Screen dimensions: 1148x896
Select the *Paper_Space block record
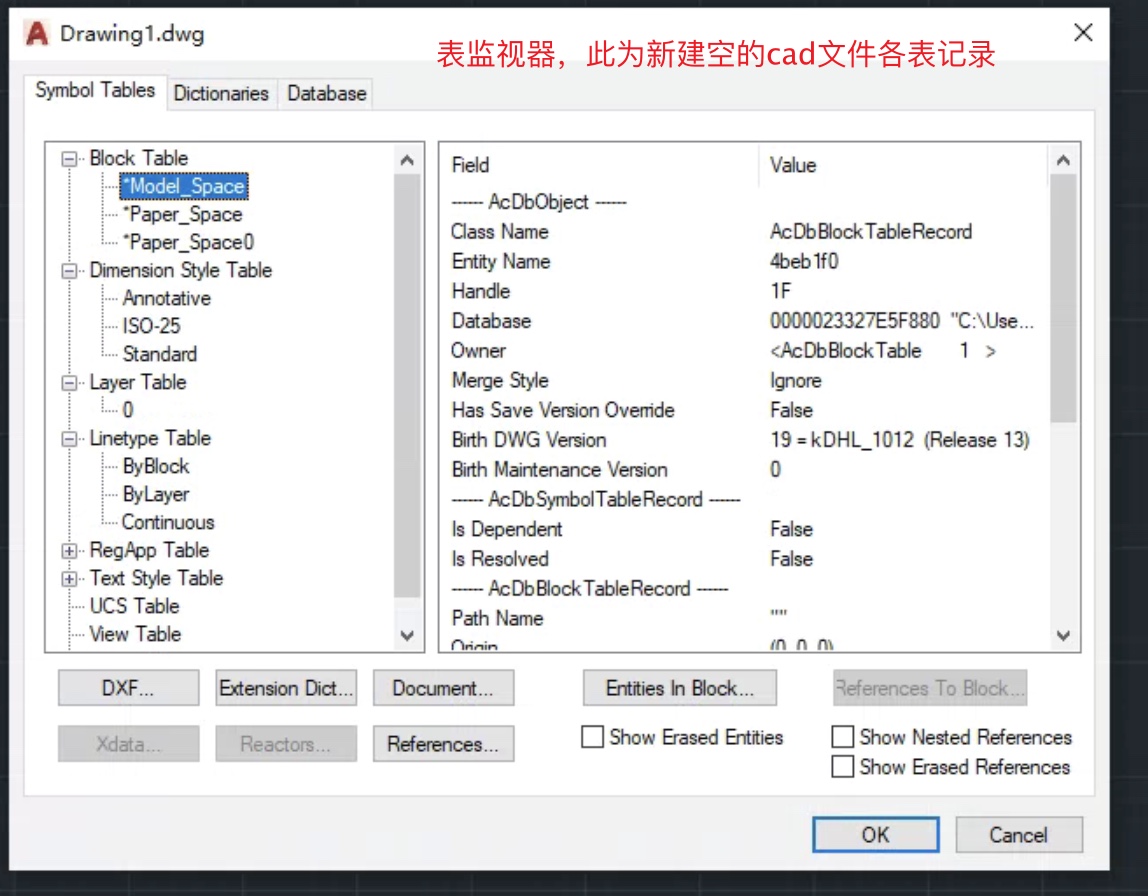pyautogui.click(x=182, y=214)
